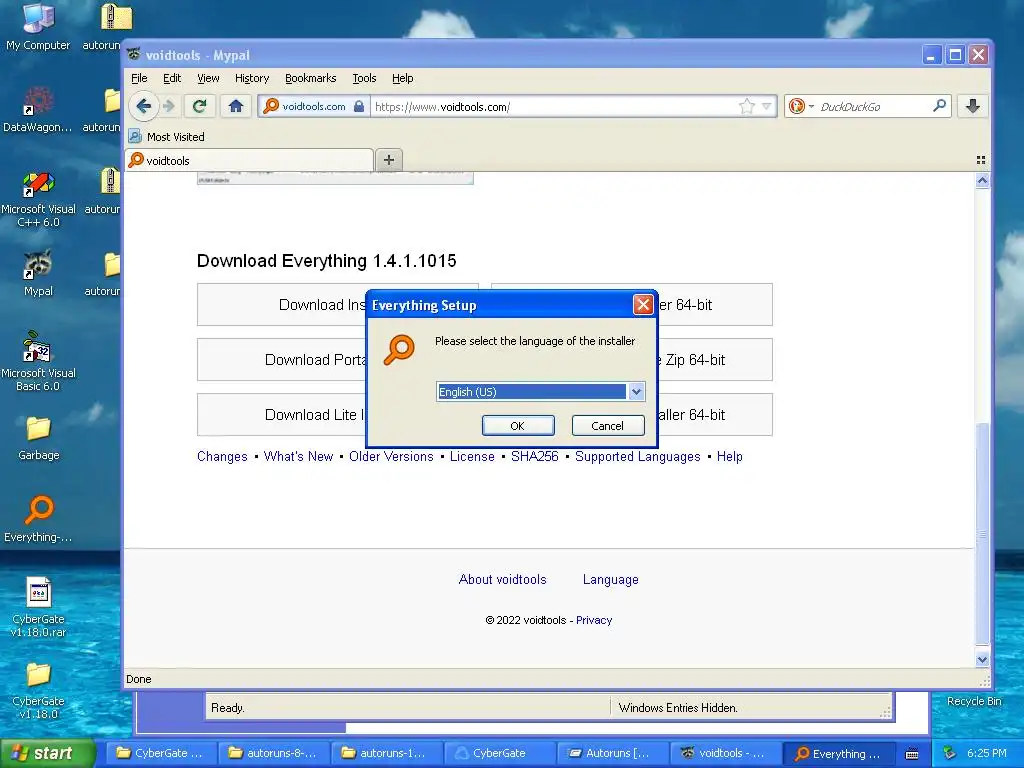Open the License link
Screen dimensions: 1024x768
pyautogui.click(x=472, y=456)
